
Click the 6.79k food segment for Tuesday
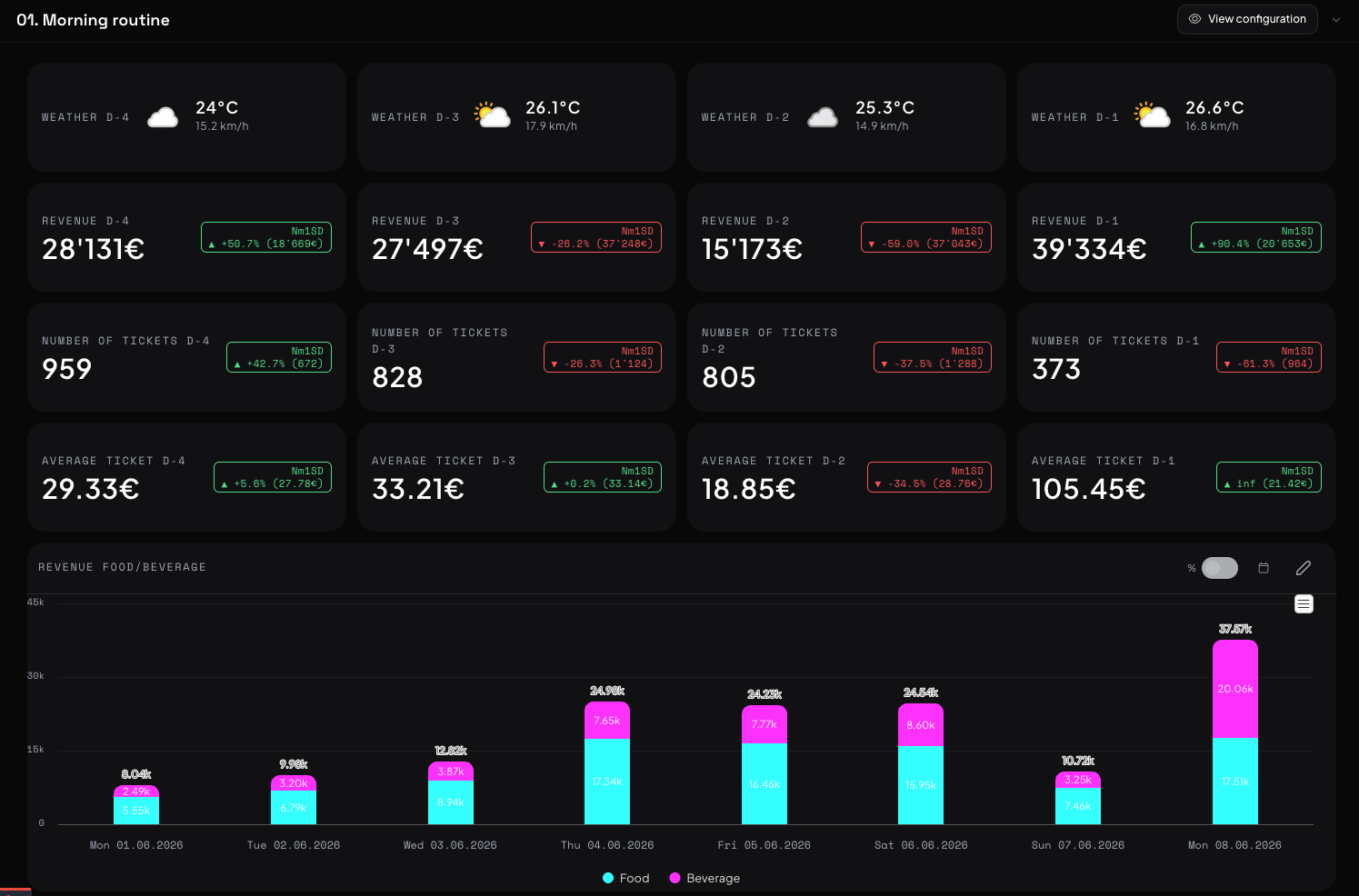(294, 808)
